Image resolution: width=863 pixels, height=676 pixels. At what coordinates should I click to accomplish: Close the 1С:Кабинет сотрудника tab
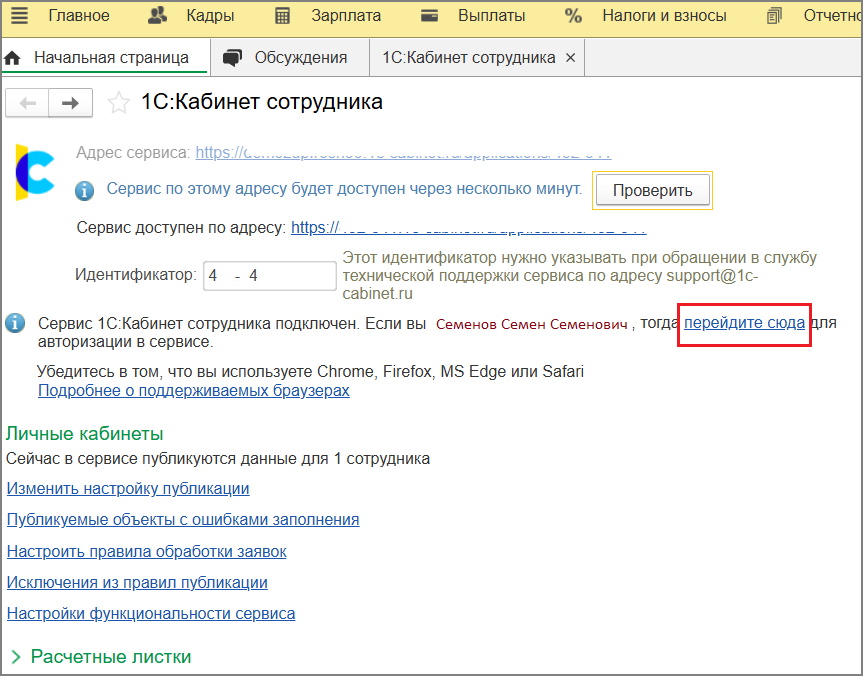point(571,57)
